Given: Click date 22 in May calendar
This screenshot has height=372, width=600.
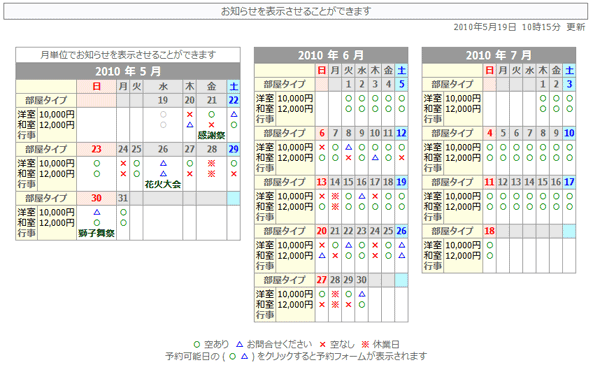Looking at the screenshot, I should (234, 100).
